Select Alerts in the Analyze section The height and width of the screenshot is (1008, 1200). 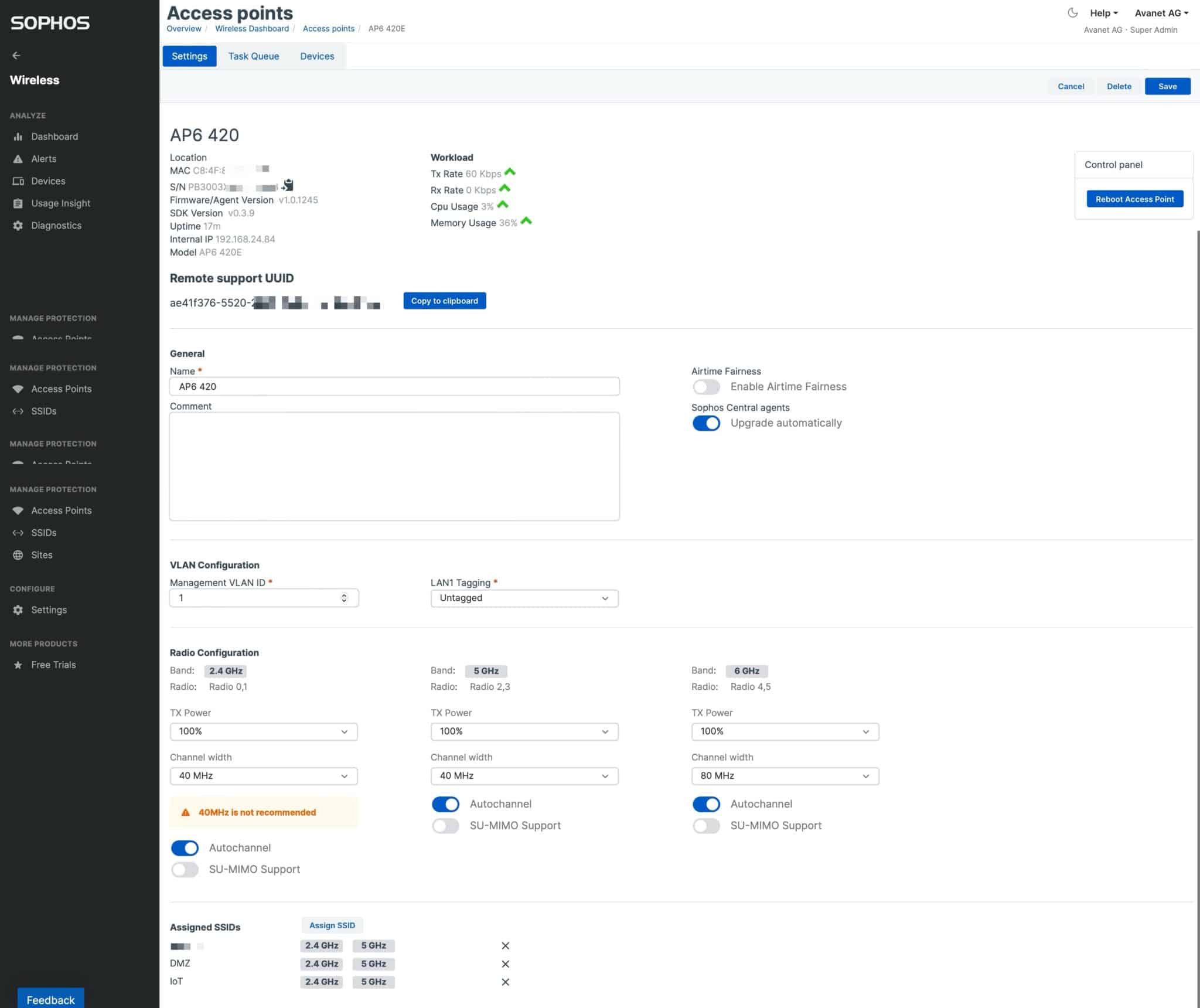tap(44, 158)
